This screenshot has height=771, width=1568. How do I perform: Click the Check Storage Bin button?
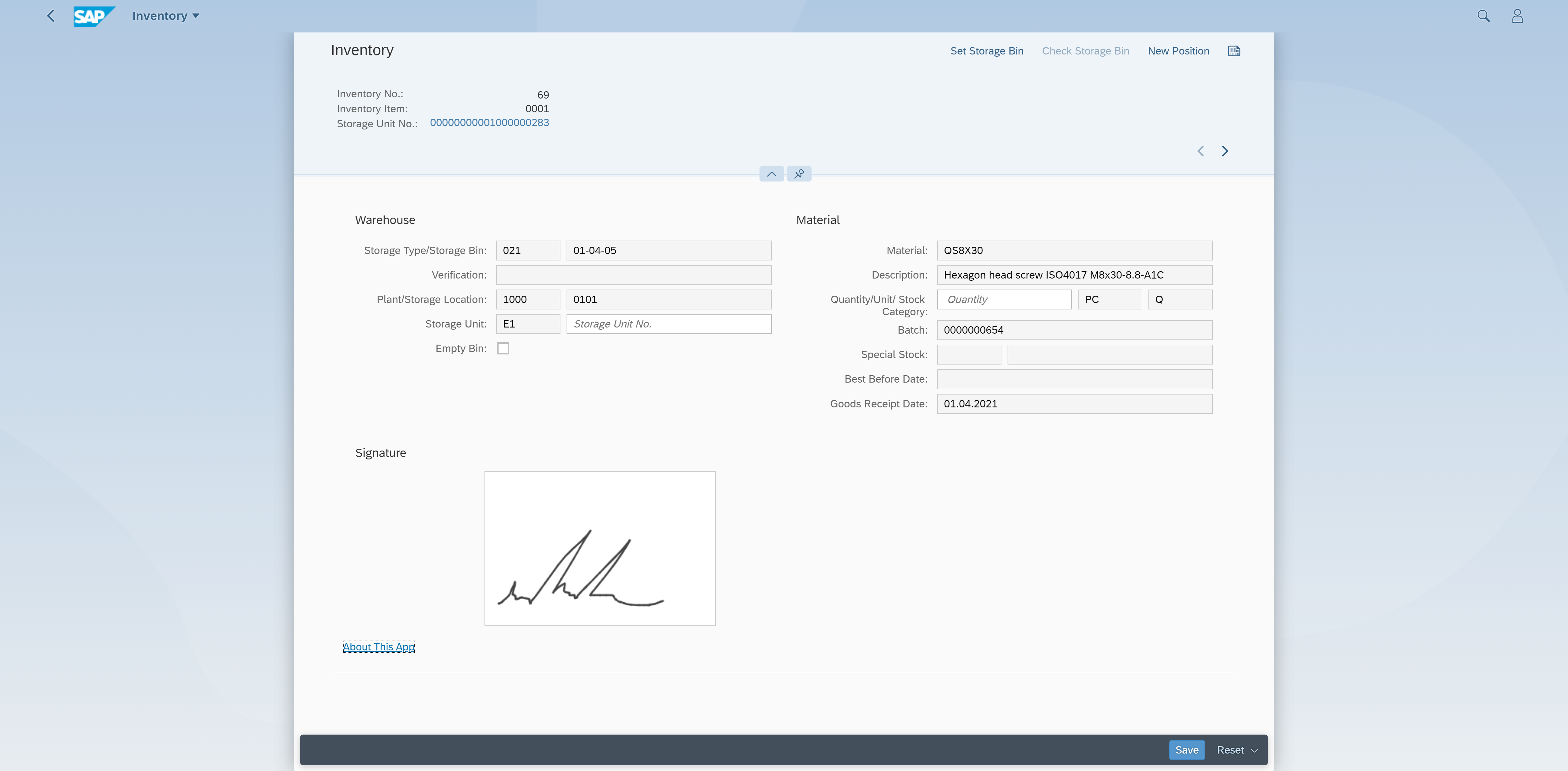pos(1085,51)
